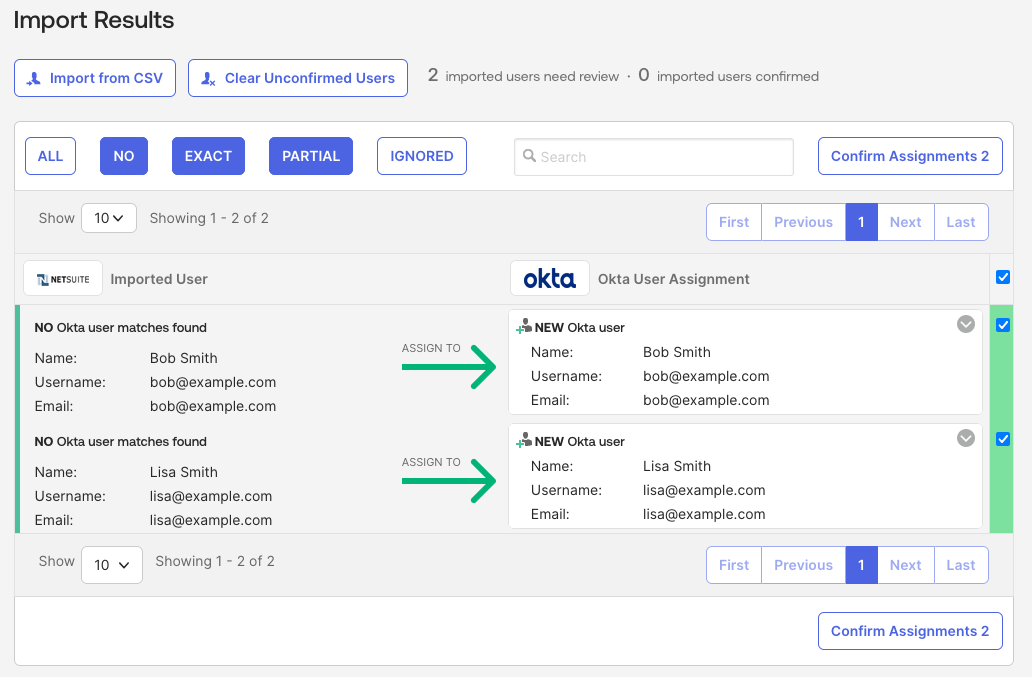Uncheck the Bob Smith assignment checkbox
Screen dimensions: 1032x677
point(1003,325)
